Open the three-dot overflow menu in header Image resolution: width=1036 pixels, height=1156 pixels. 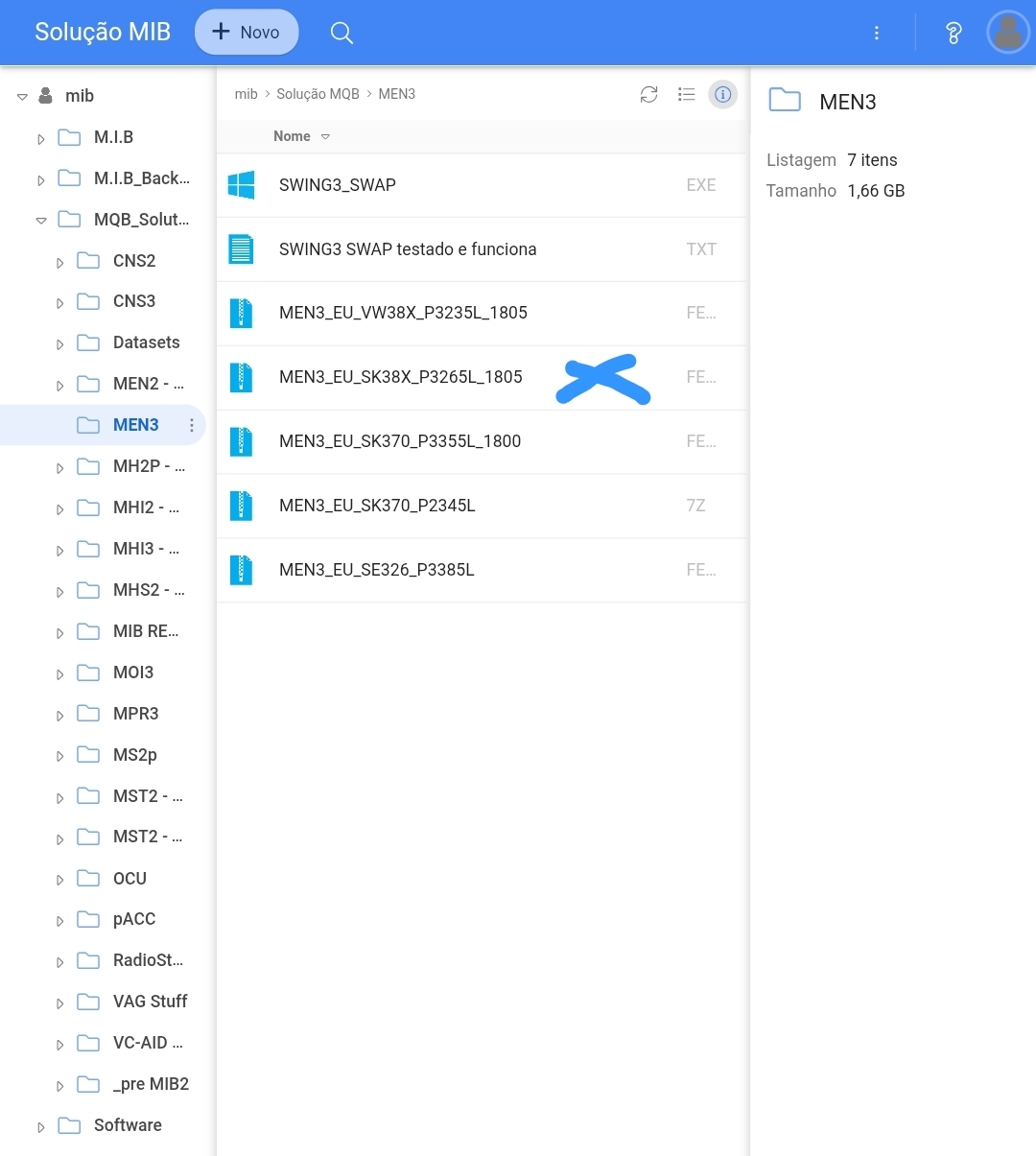pyautogui.click(x=876, y=33)
